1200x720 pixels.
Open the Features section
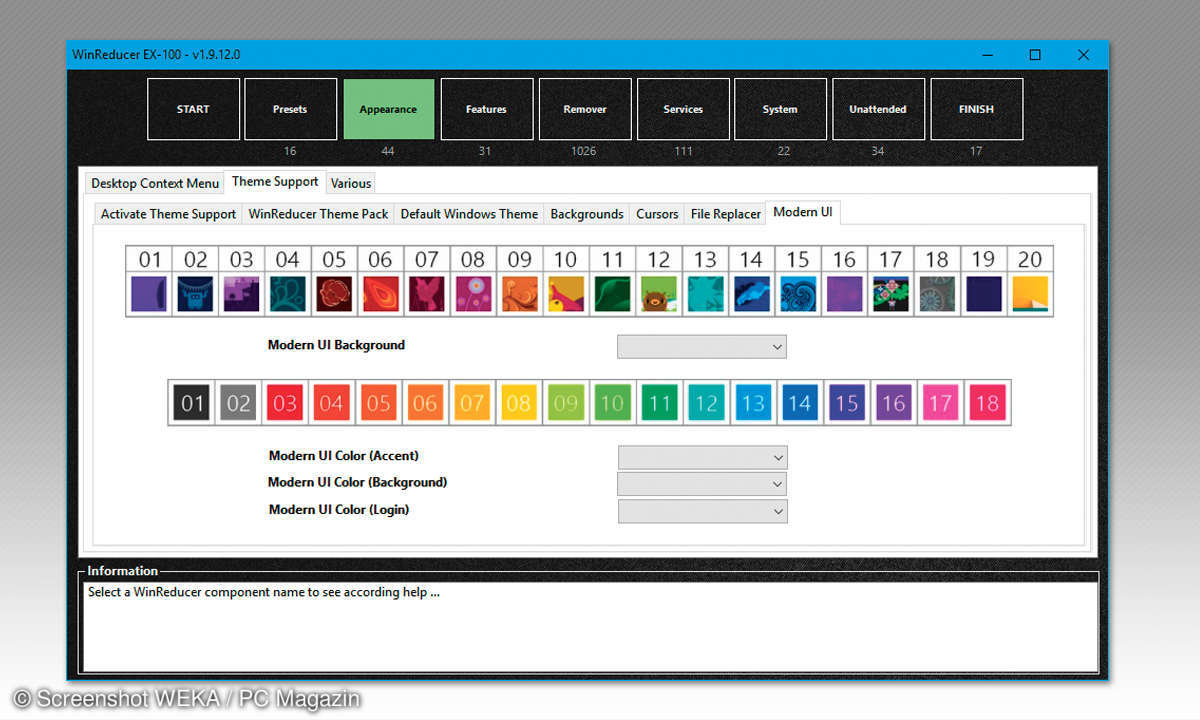coord(486,109)
